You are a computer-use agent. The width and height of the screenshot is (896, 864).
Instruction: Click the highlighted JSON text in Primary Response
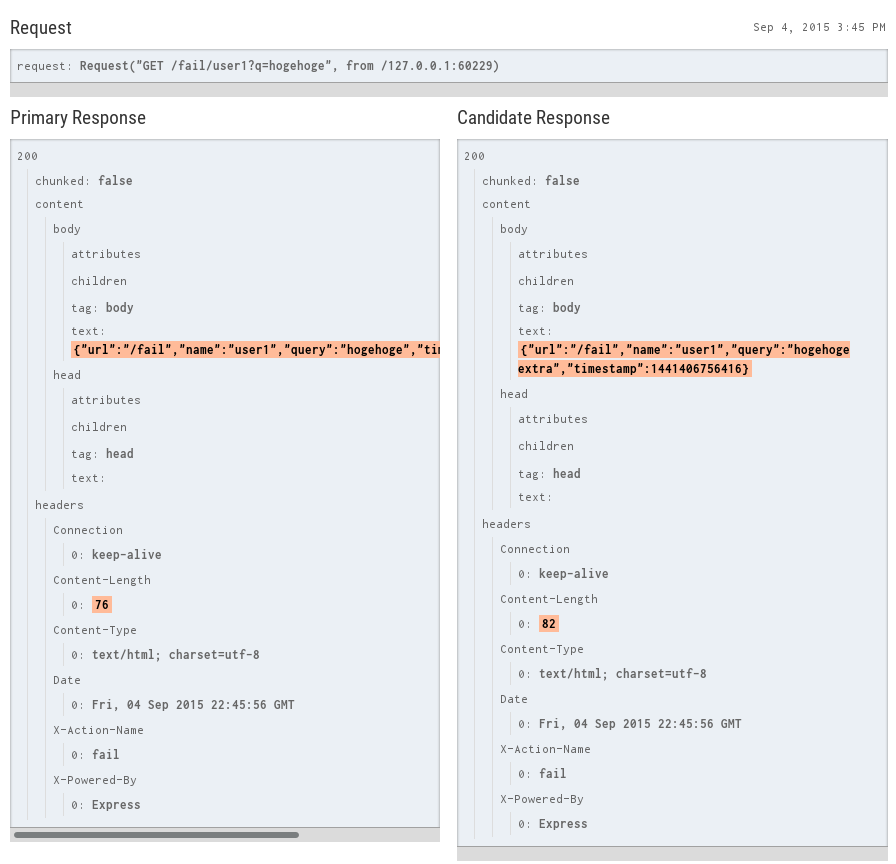[x=255, y=350]
